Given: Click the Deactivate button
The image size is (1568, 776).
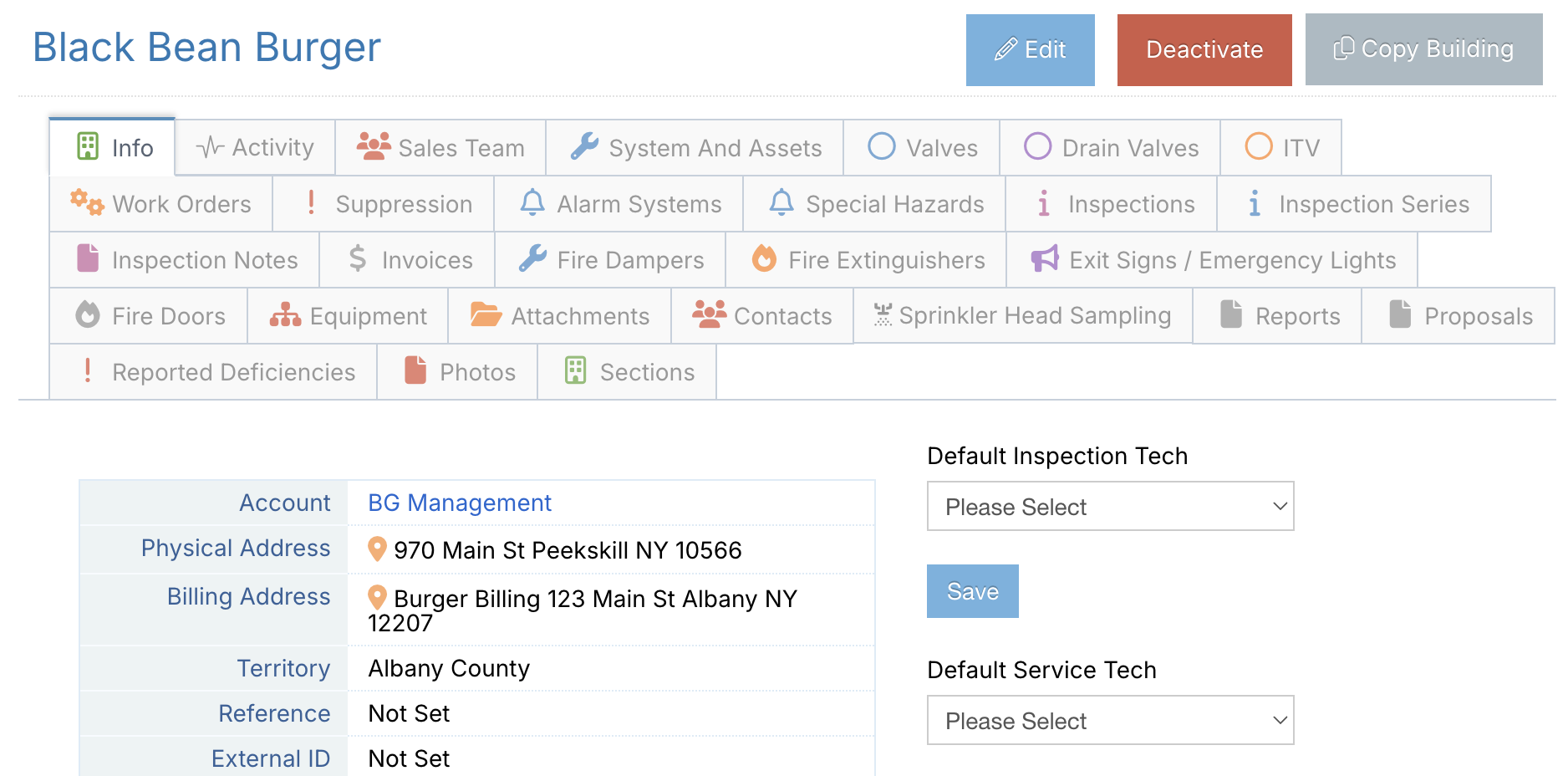Looking at the screenshot, I should click(1204, 50).
